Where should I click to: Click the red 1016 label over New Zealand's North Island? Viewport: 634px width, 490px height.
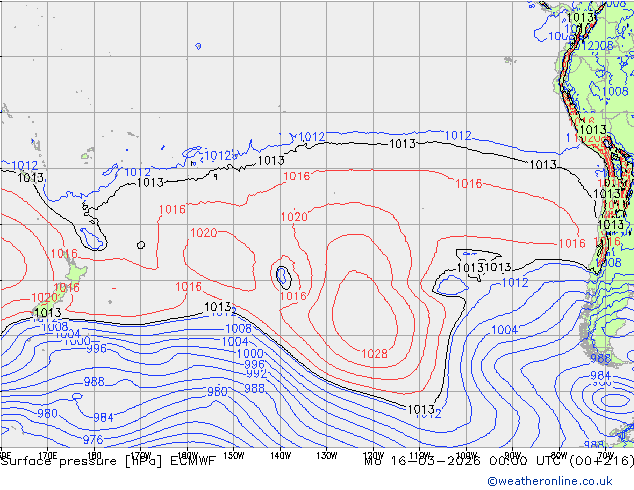(x=64, y=254)
